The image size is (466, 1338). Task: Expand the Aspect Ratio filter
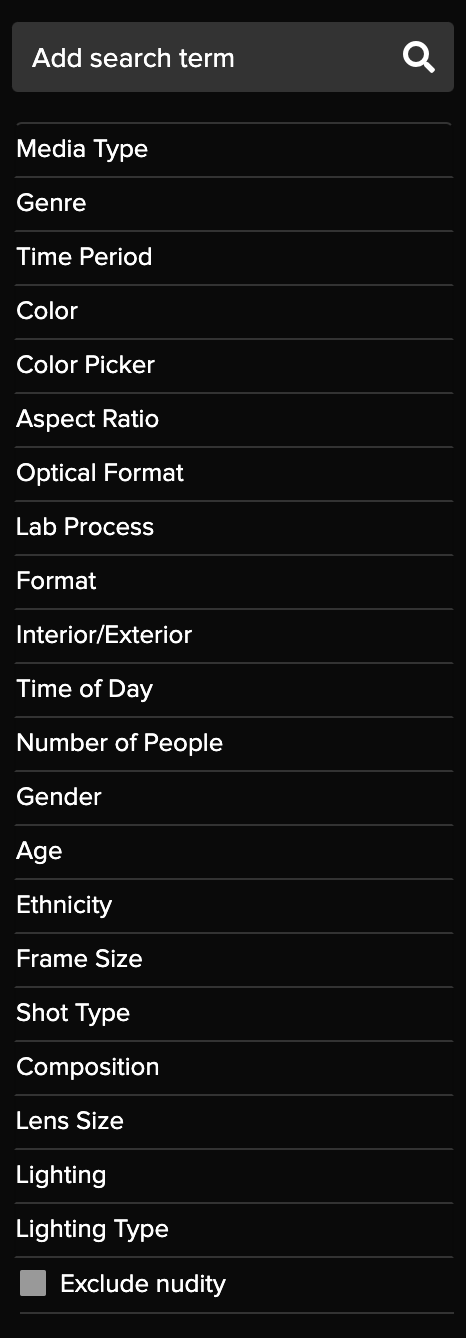234,420
